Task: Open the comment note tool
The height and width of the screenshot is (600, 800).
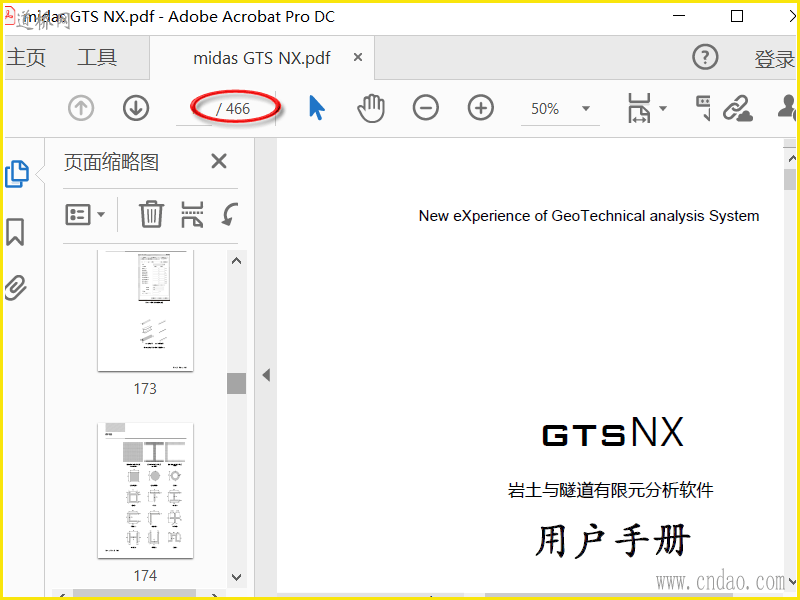Action: point(703,108)
